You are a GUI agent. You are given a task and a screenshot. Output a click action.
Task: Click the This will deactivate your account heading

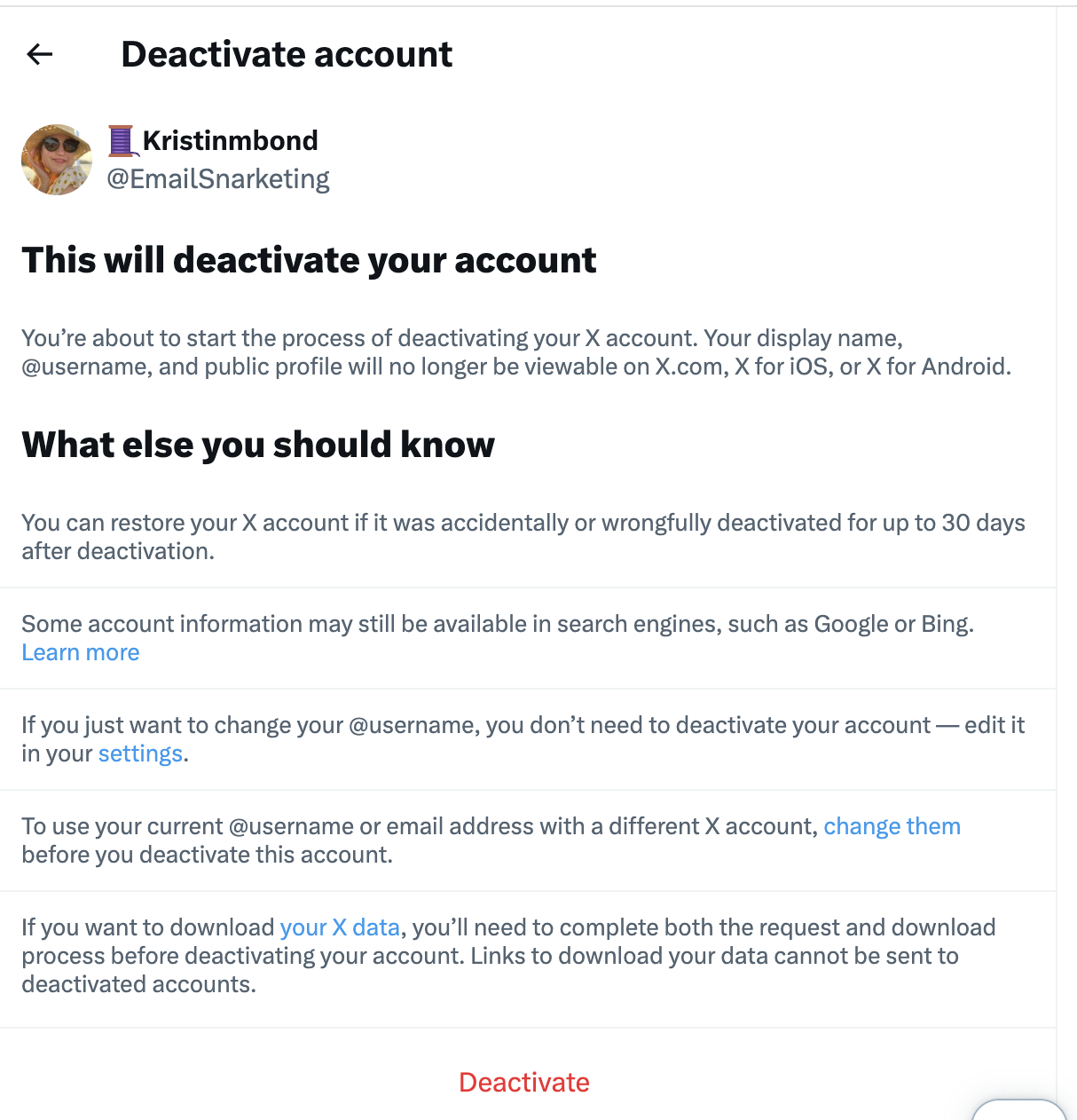[309, 261]
